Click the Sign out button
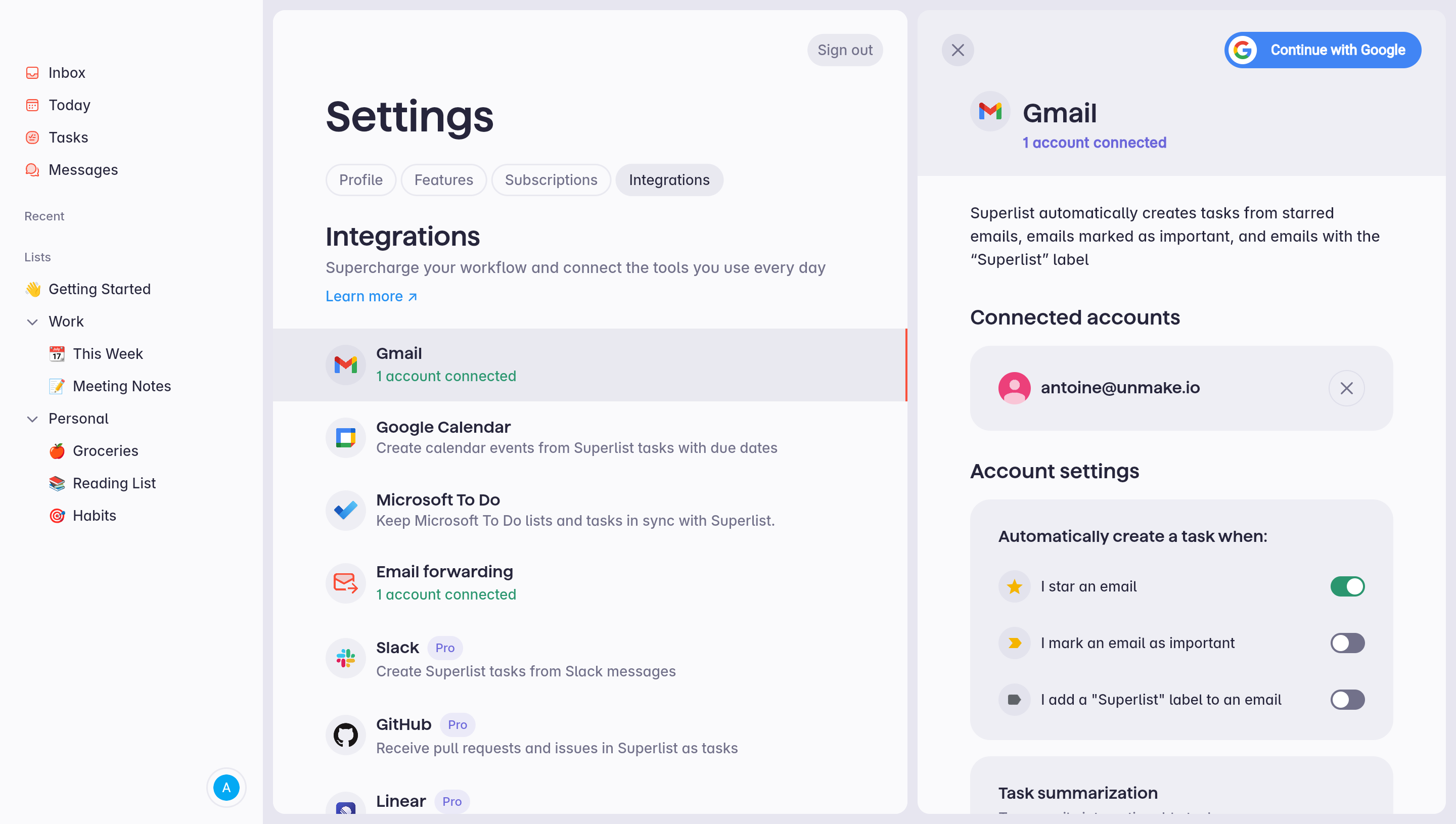Screen dimensions: 1456x824 tap(845, 50)
